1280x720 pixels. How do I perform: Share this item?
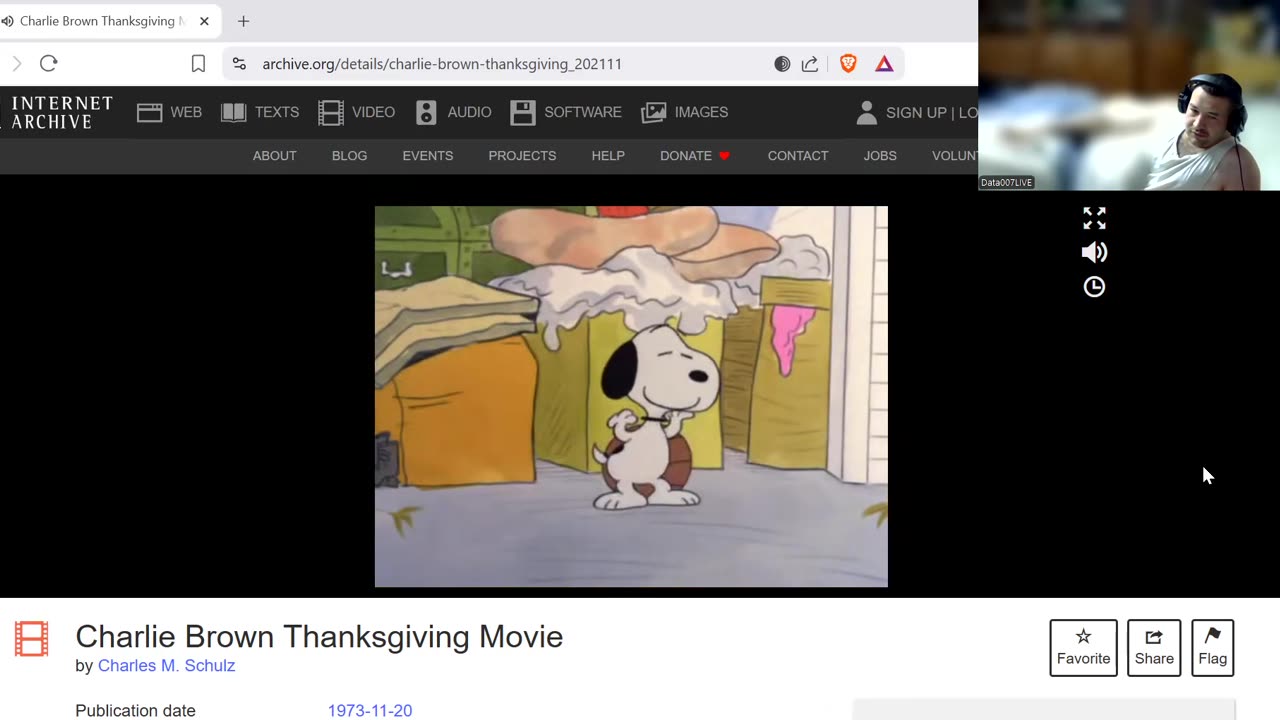click(x=1154, y=648)
